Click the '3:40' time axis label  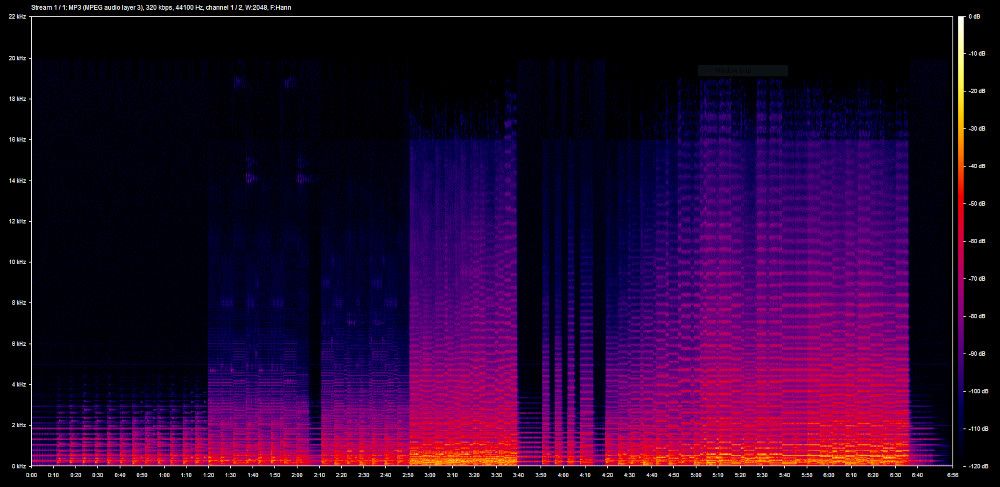tap(518, 475)
